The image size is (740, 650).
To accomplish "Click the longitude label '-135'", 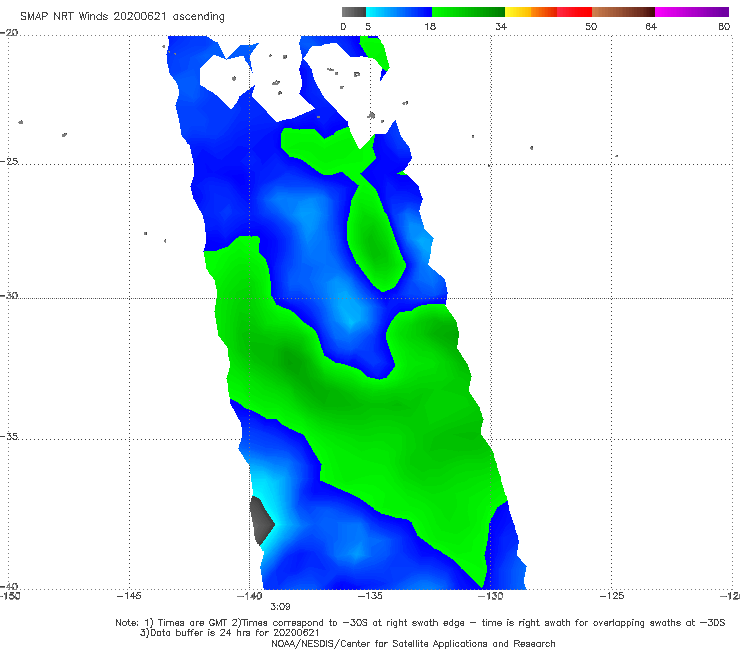I will 370,596.
